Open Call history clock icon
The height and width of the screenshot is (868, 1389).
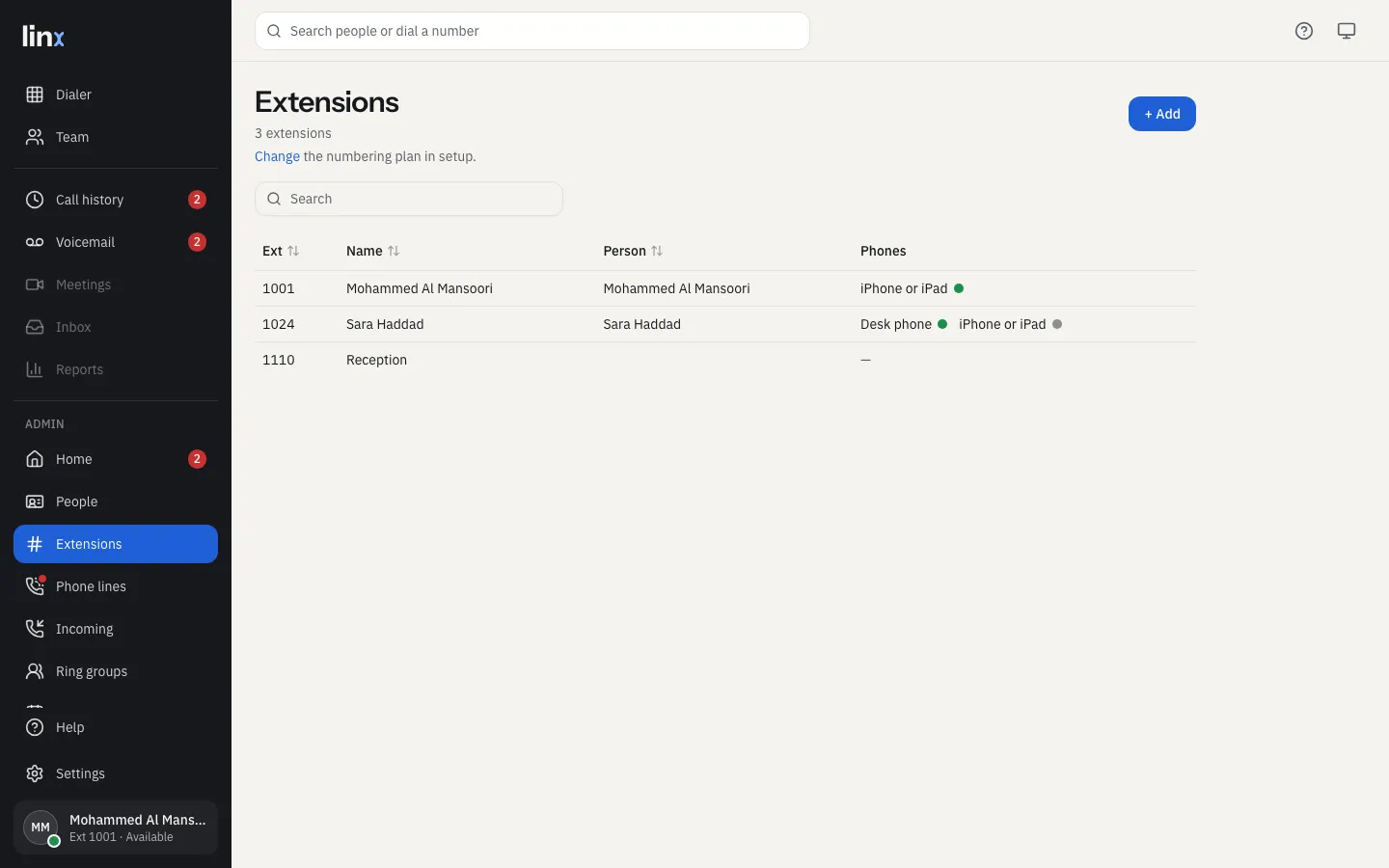[x=35, y=200]
